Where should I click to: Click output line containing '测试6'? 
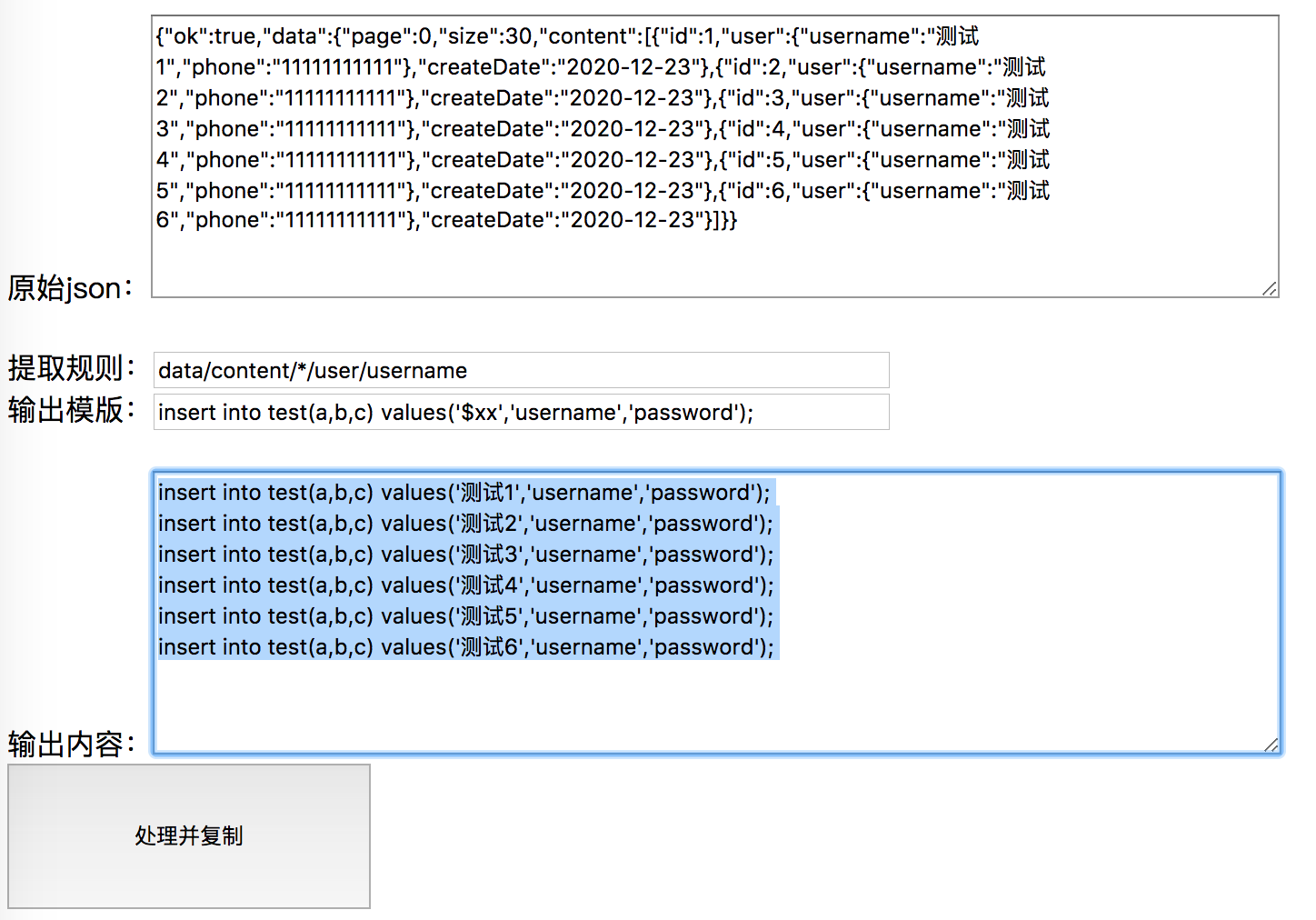[x=466, y=647]
